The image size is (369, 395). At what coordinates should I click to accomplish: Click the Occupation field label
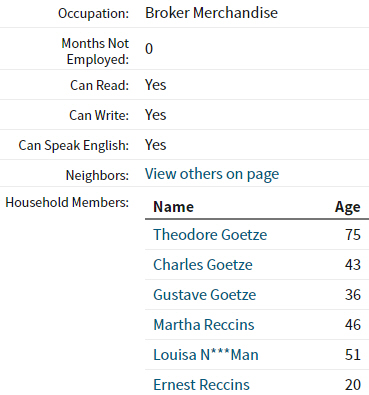tap(93, 13)
